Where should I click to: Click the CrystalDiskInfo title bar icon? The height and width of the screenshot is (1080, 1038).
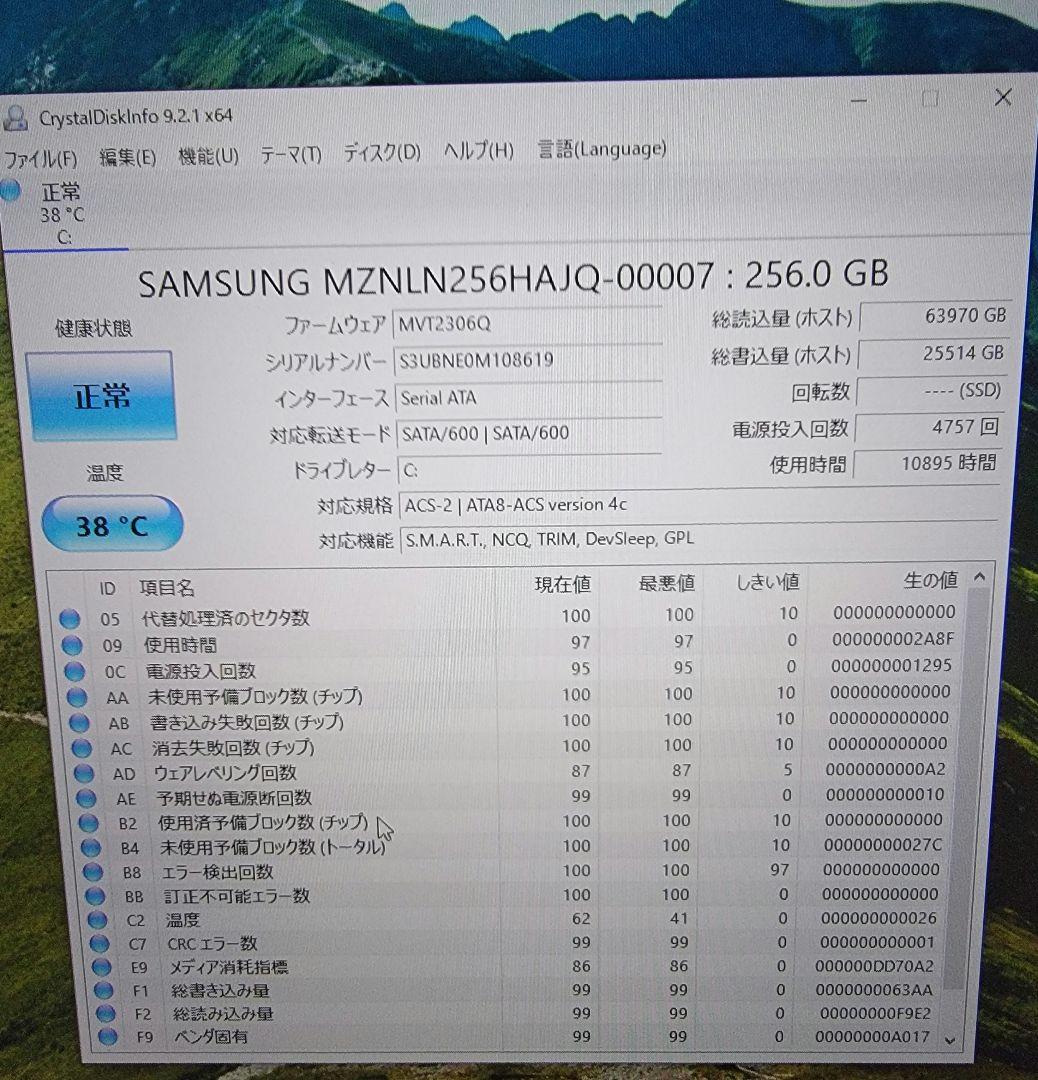pyautogui.click(x=16, y=118)
